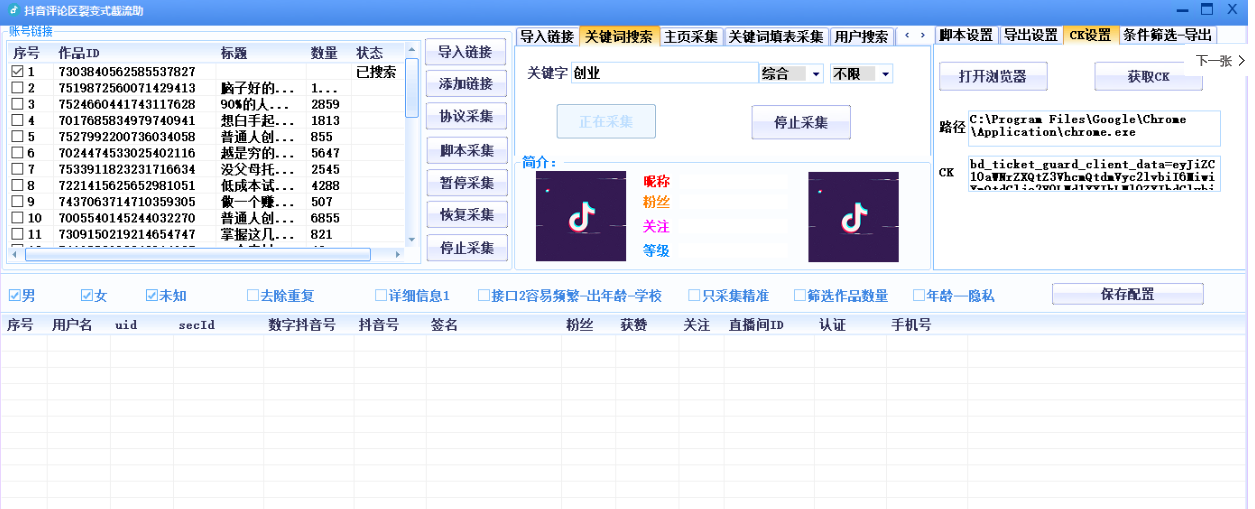Open the 条件筛选-导出 tab
The height and width of the screenshot is (509, 1255).
(x=1167, y=35)
